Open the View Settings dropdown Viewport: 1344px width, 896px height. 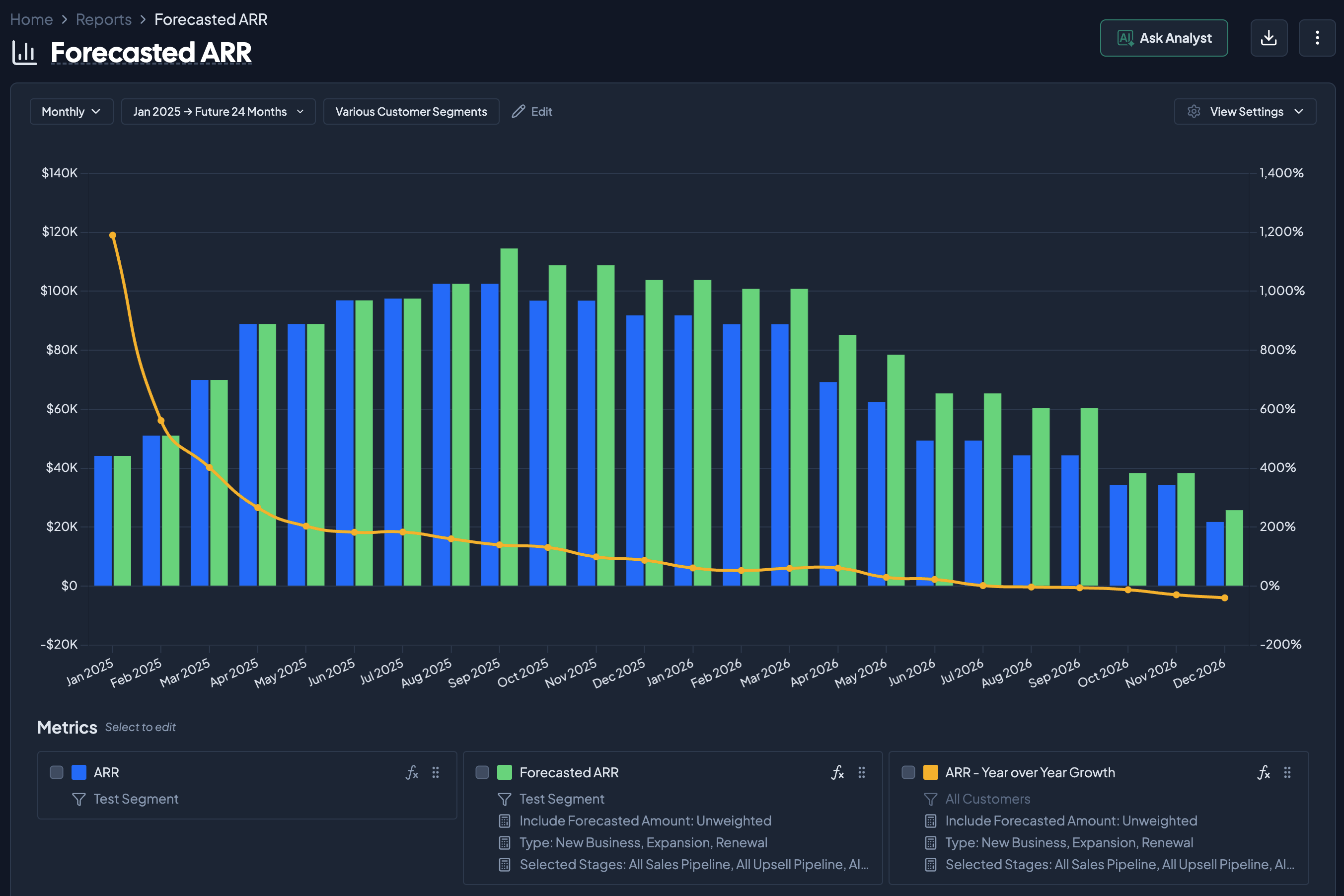click(x=1245, y=111)
